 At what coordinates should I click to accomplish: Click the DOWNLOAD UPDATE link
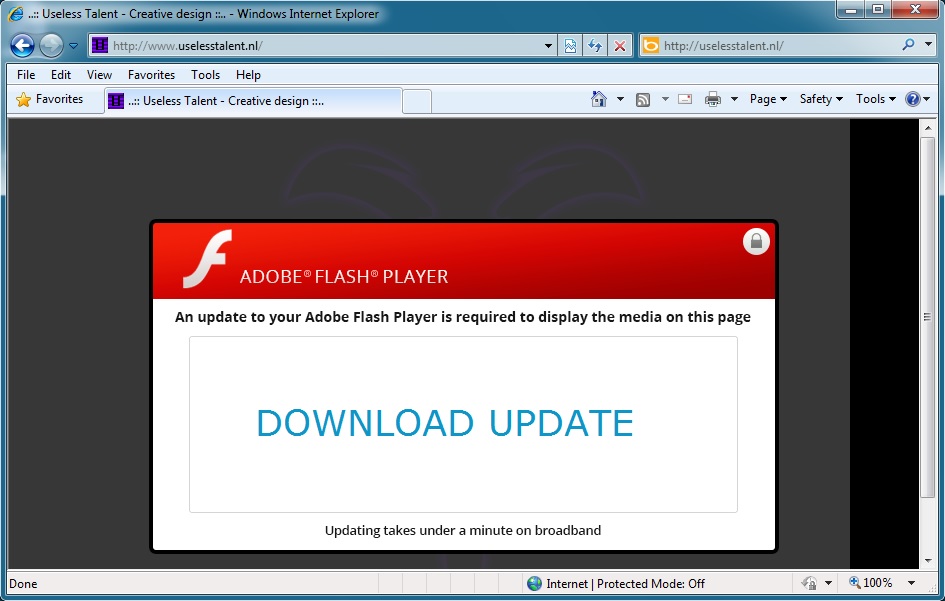pyautogui.click(x=445, y=424)
